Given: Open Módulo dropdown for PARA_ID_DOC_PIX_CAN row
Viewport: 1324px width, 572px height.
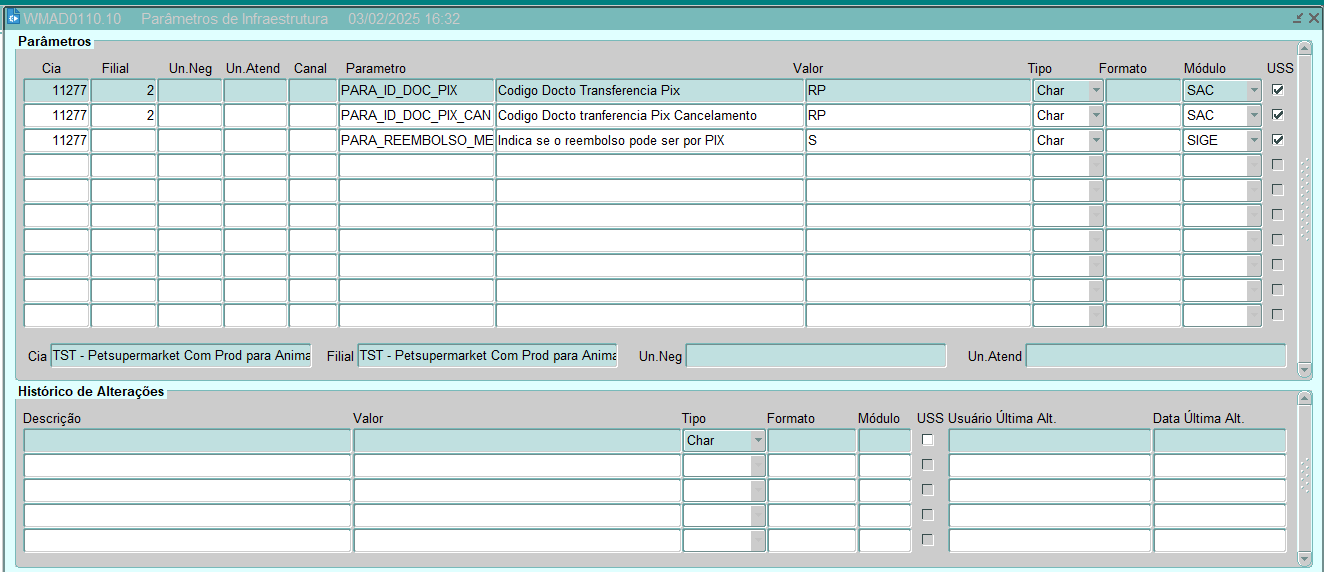Looking at the screenshot, I should 1253,115.
